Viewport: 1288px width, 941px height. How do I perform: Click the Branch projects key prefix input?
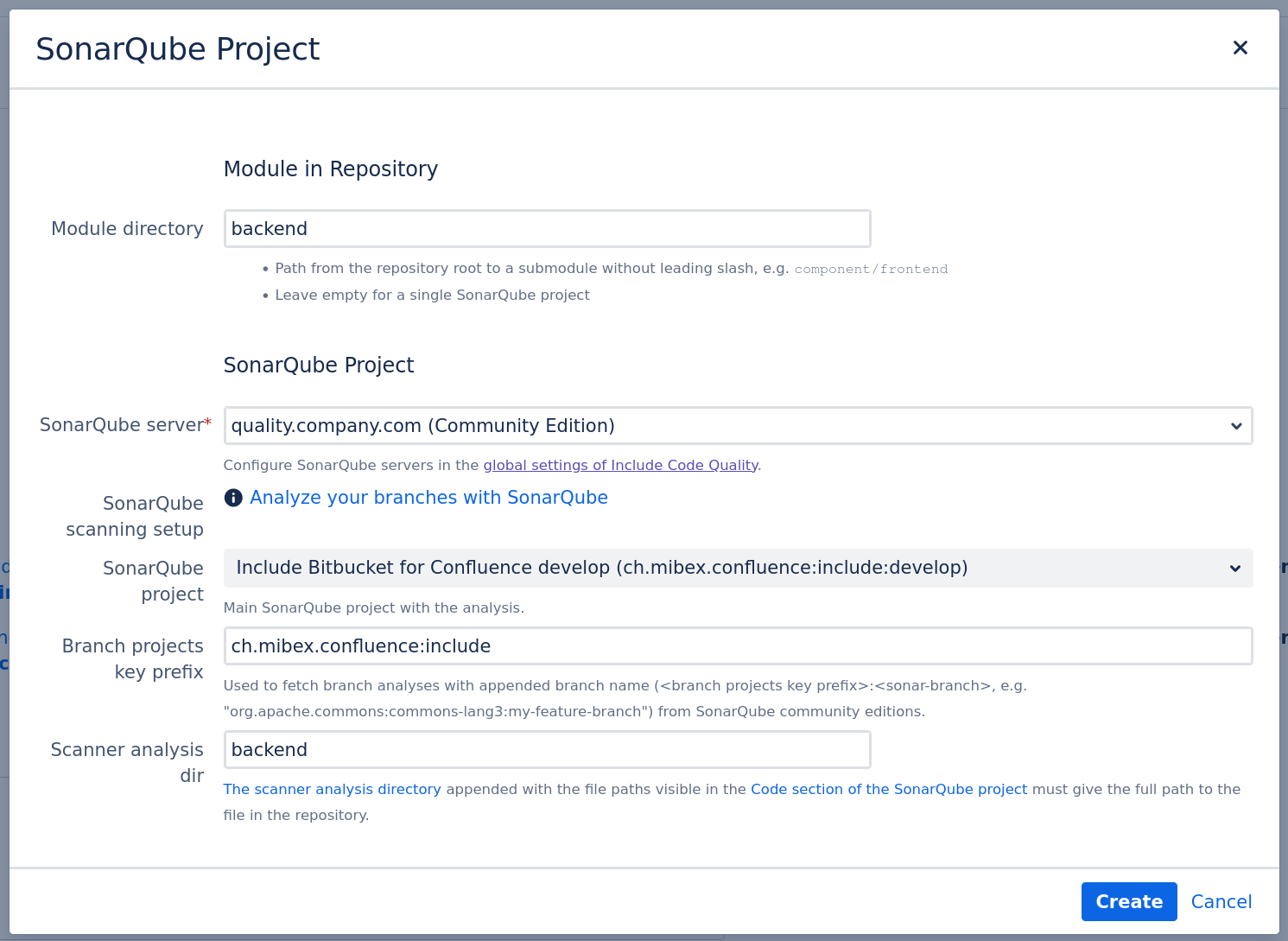pos(737,646)
